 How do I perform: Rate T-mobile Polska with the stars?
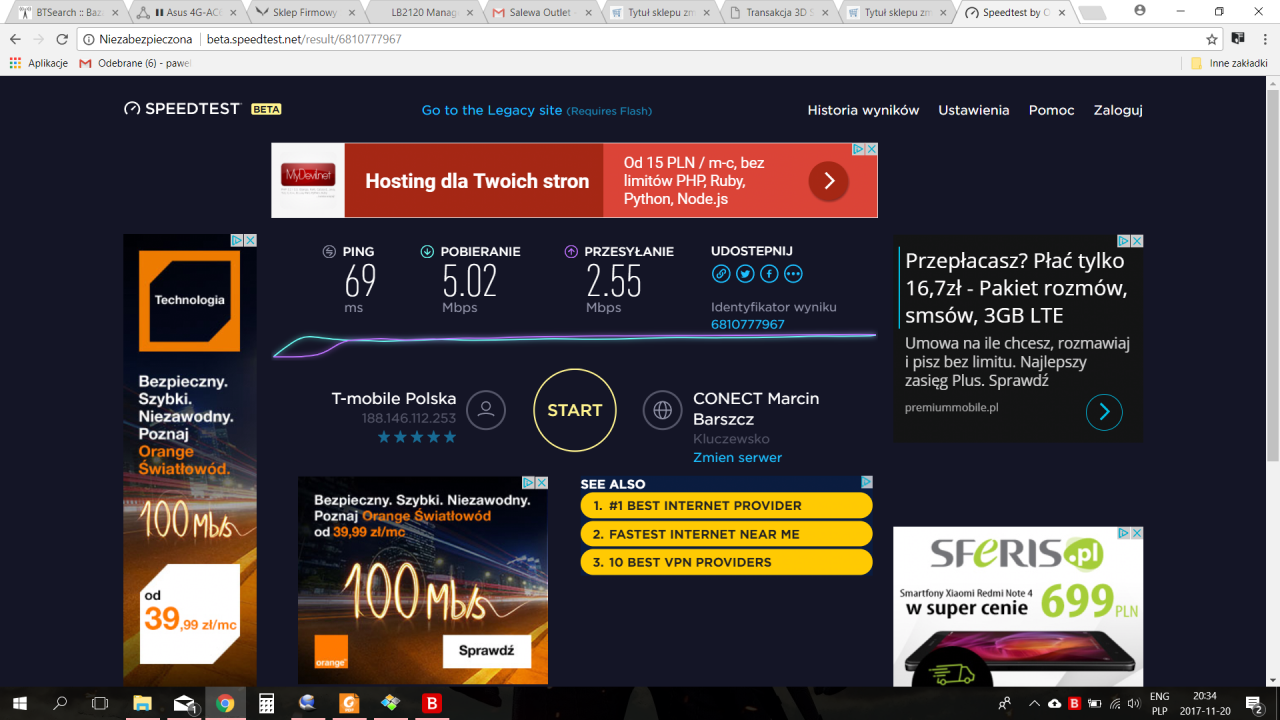tap(417, 437)
